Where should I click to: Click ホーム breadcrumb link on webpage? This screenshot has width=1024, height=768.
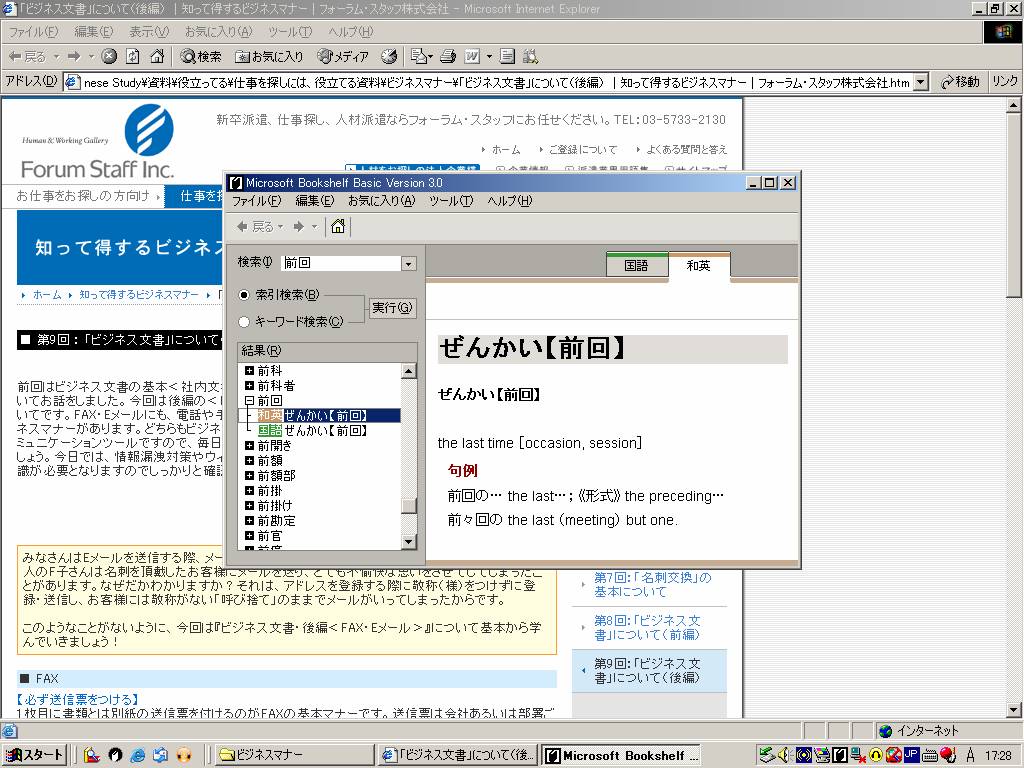point(47,295)
